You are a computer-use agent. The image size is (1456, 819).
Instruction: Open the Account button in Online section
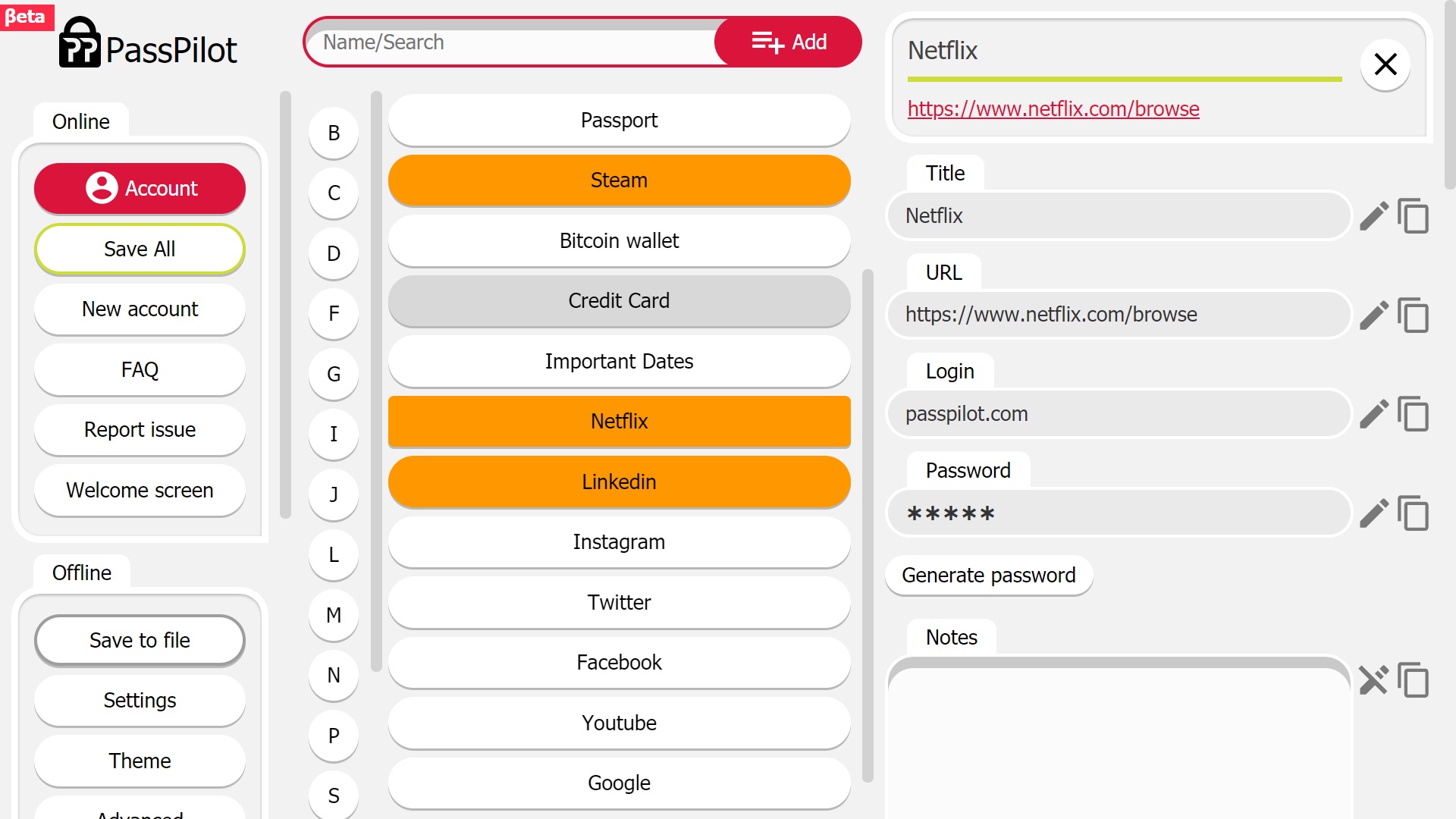click(140, 188)
